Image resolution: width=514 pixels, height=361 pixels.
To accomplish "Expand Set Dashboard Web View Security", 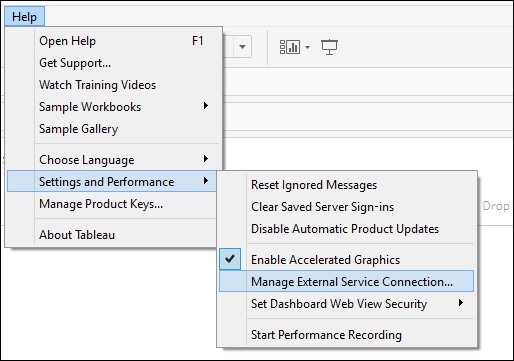I will click(346, 304).
